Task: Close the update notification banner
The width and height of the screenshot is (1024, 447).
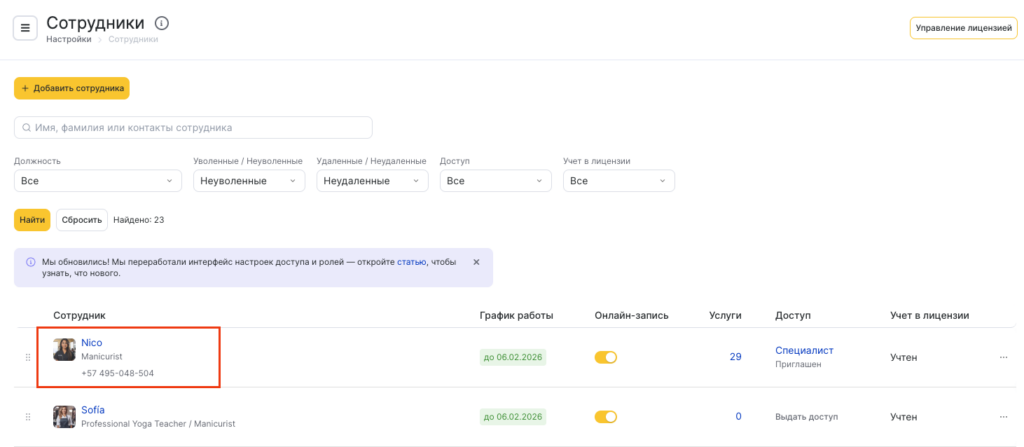Action: click(x=476, y=262)
